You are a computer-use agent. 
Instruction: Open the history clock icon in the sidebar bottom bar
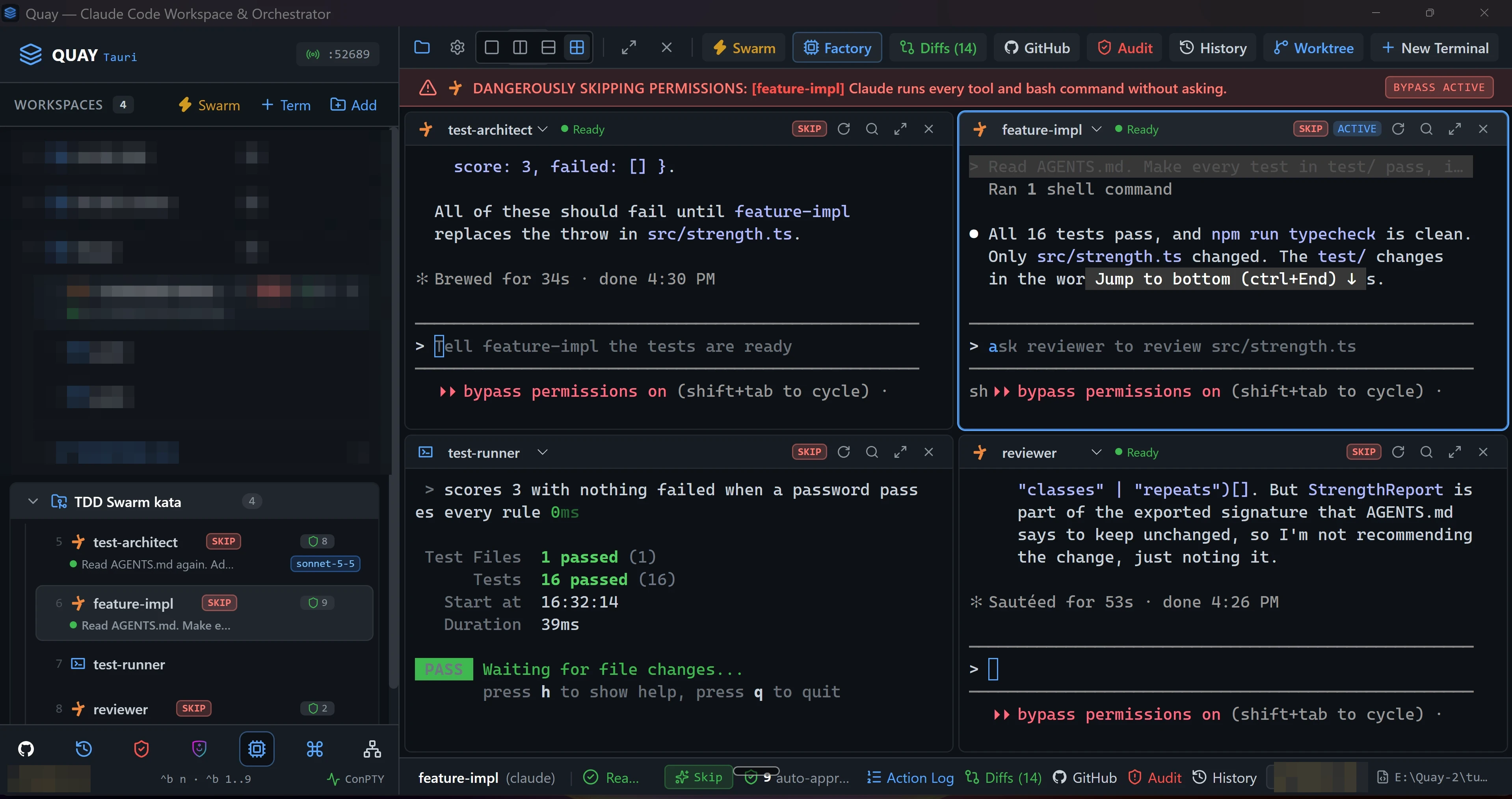click(x=84, y=749)
